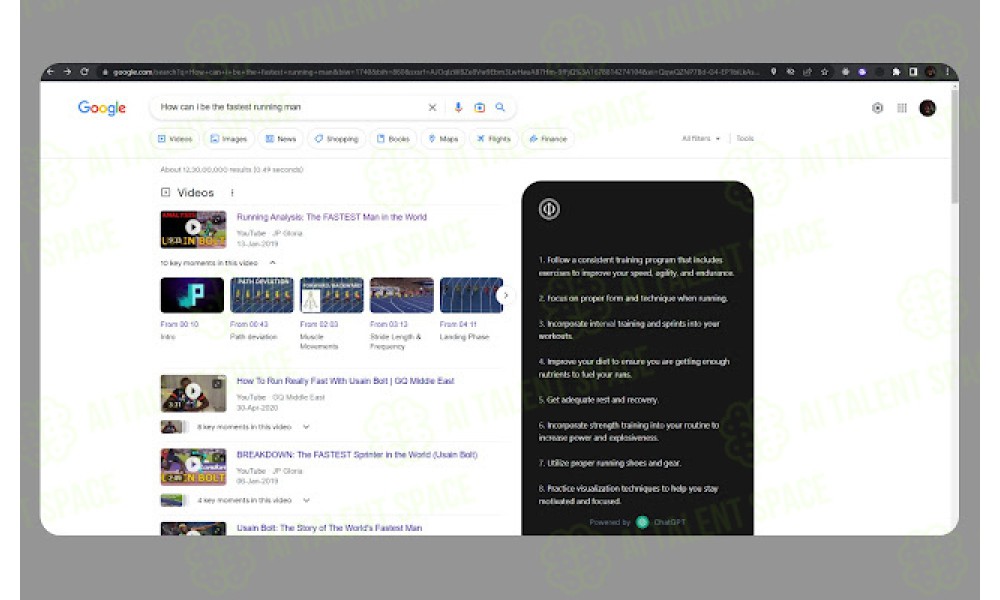
Task: Click the padlock site info icon
Action: (x=105, y=72)
